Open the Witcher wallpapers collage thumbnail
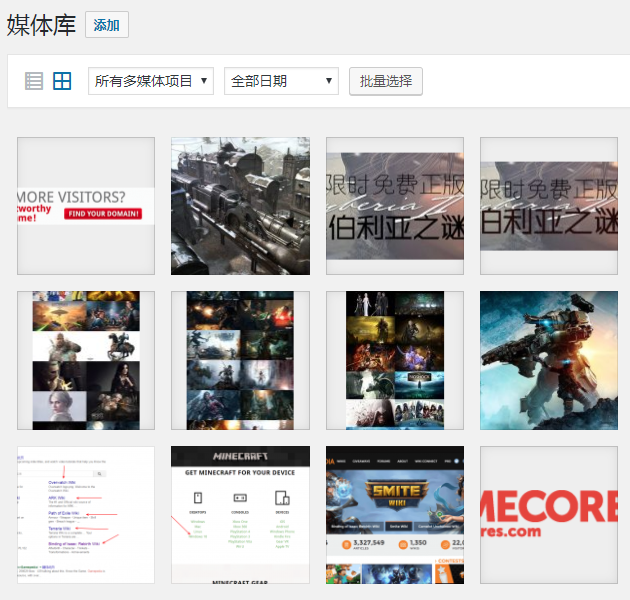 (86, 360)
